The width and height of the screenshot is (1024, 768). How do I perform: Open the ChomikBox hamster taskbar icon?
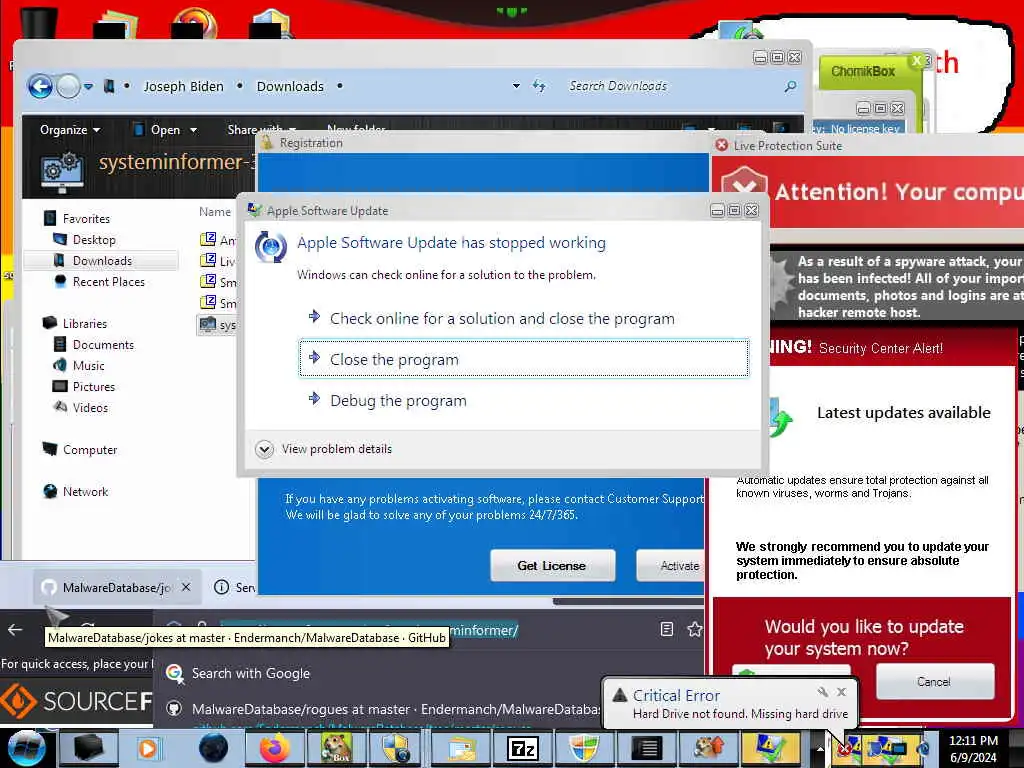coord(336,748)
